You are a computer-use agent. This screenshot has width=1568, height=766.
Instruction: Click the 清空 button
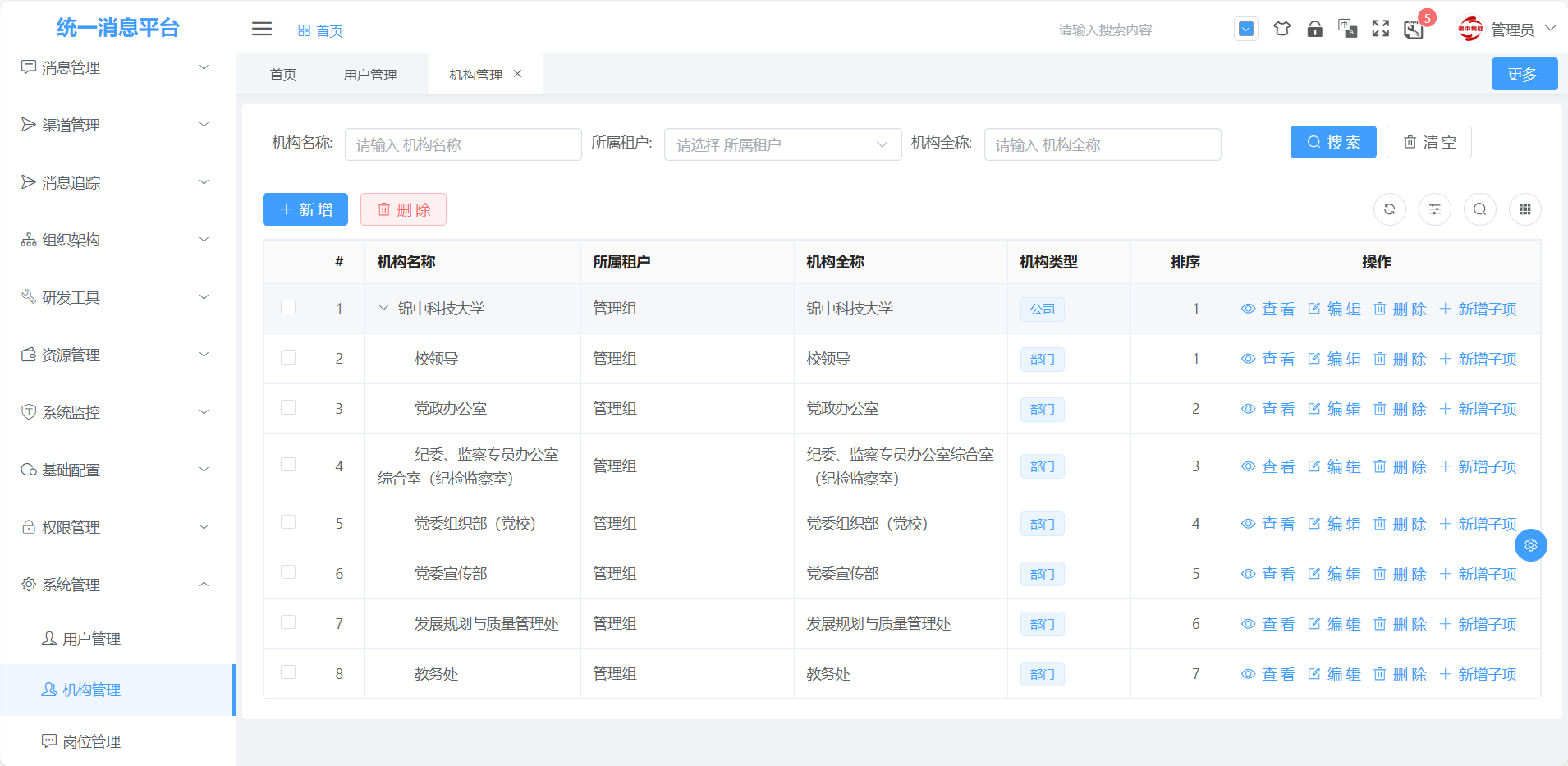click(x=1428, y=142)
